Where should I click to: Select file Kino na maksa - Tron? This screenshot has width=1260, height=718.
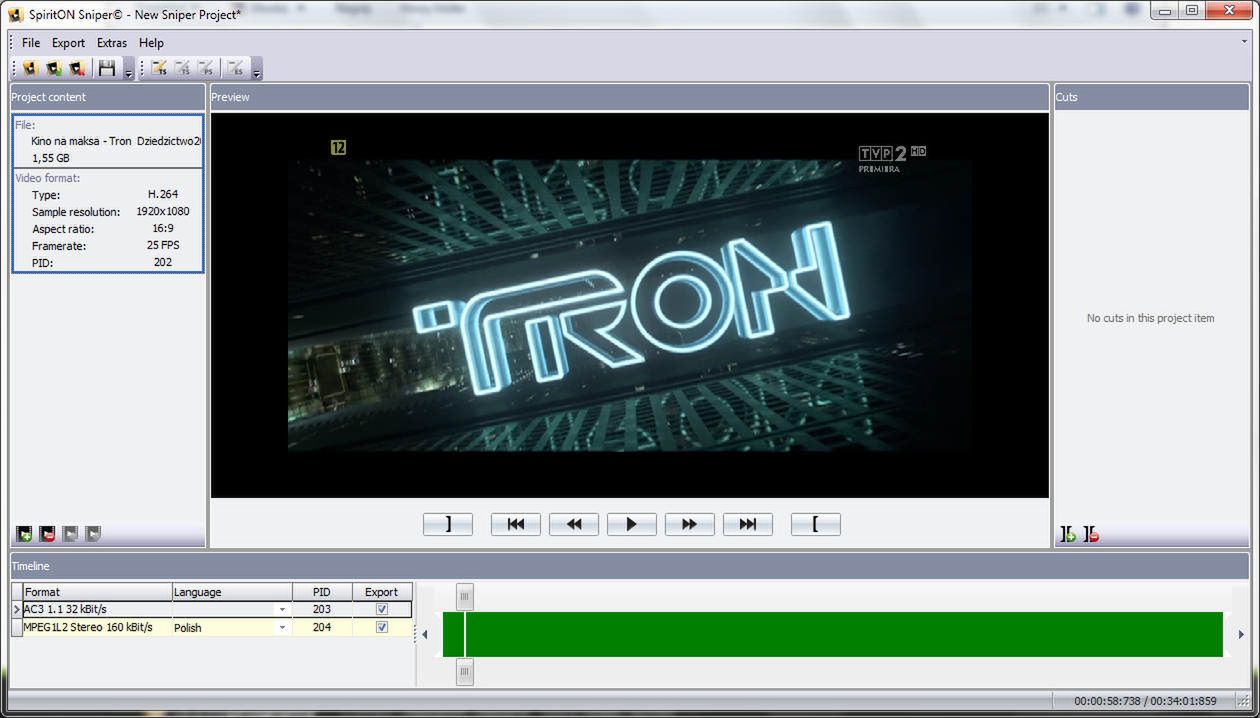[115, 141]
